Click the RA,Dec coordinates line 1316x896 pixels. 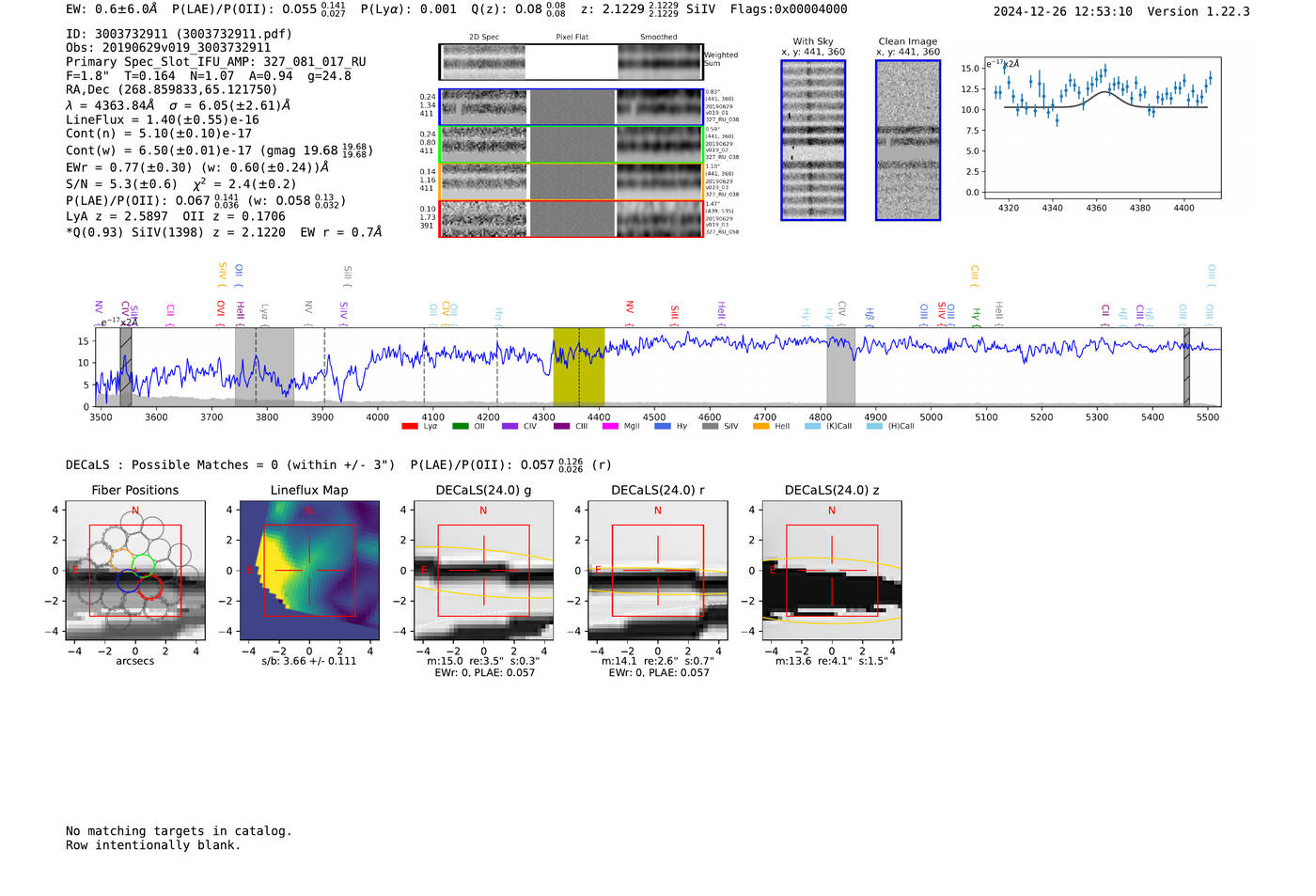(172, 90)
